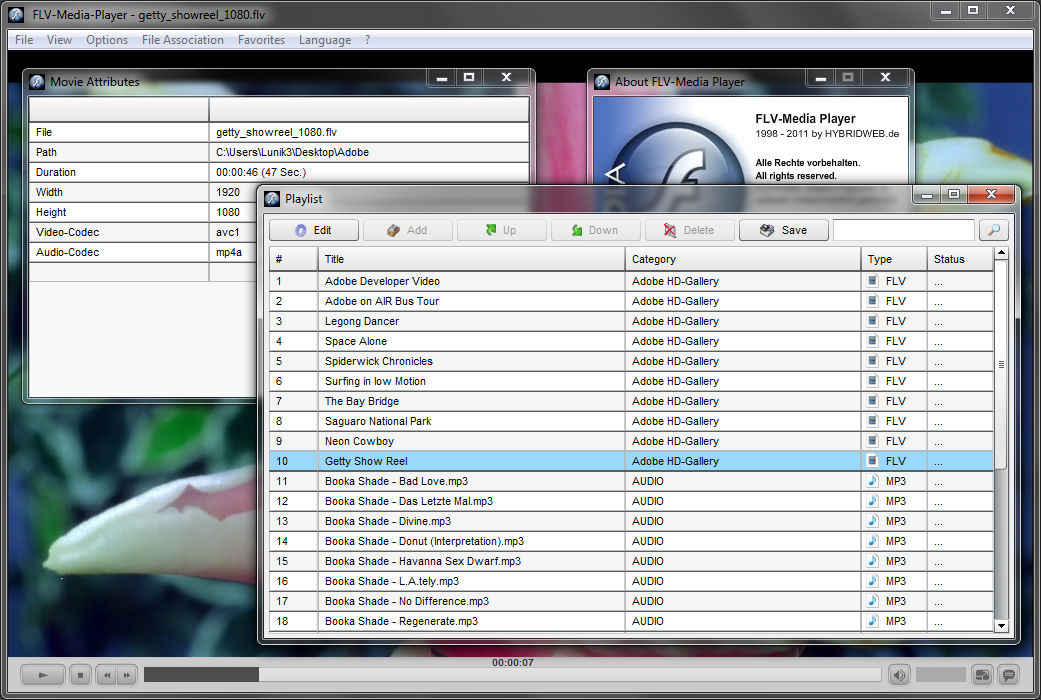The height and width of the screenshot is (700, 1041).
Task: Select Space Alone playlist entry
Action: [631, 341]
